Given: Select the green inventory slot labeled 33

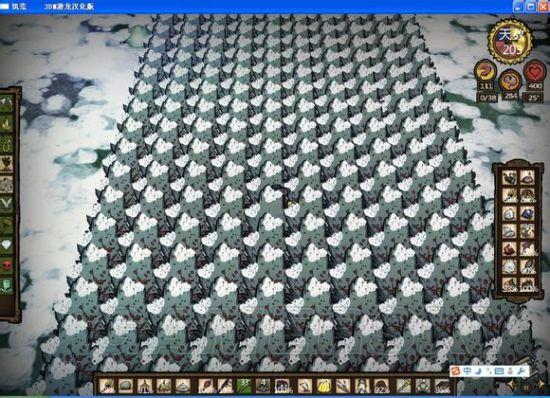Looking at the screenshot, I should pos(244,386).
